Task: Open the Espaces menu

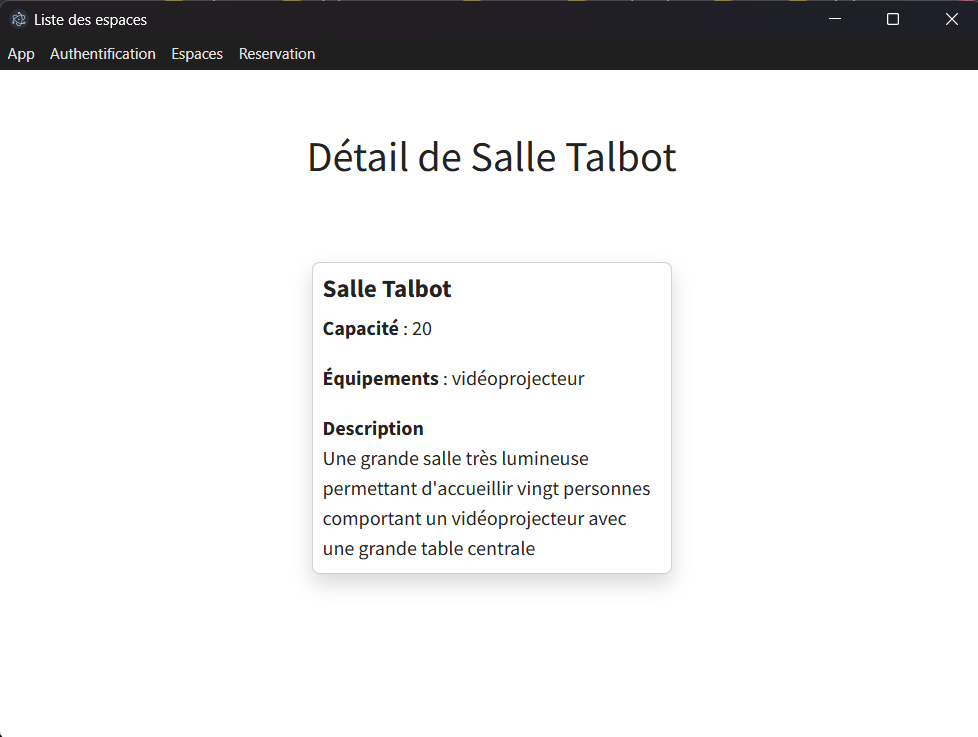Action: pos(197,54)
